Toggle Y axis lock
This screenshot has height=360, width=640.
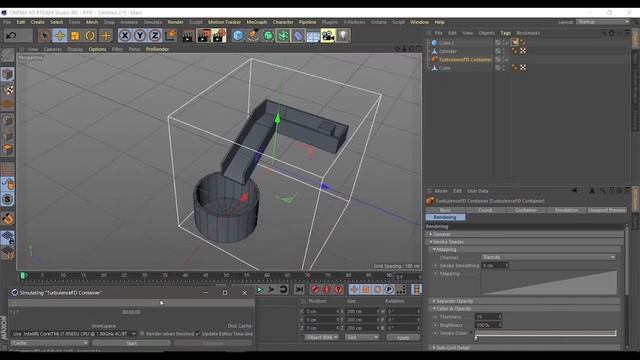[140, 36]
